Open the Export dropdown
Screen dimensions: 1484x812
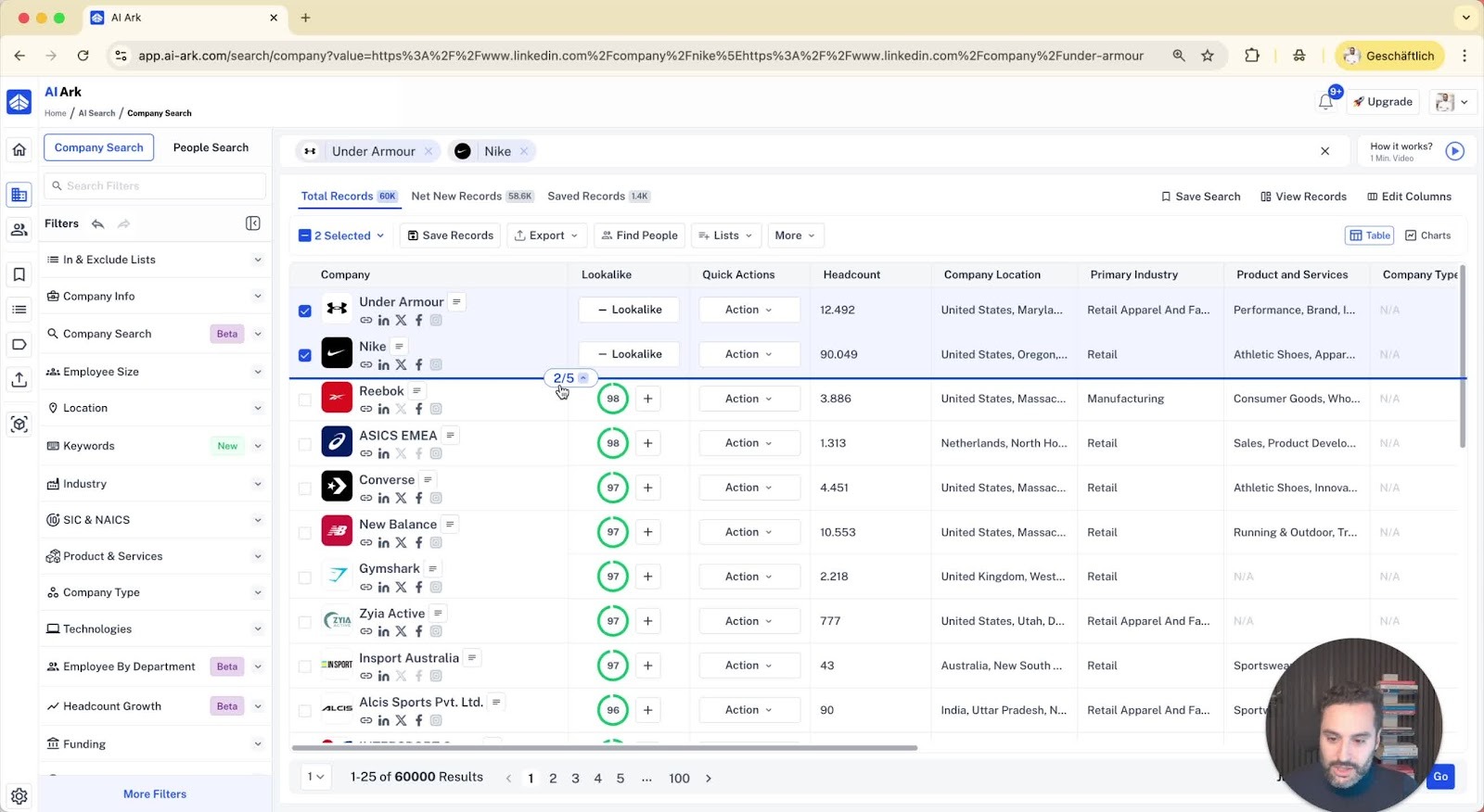point(546,235)
